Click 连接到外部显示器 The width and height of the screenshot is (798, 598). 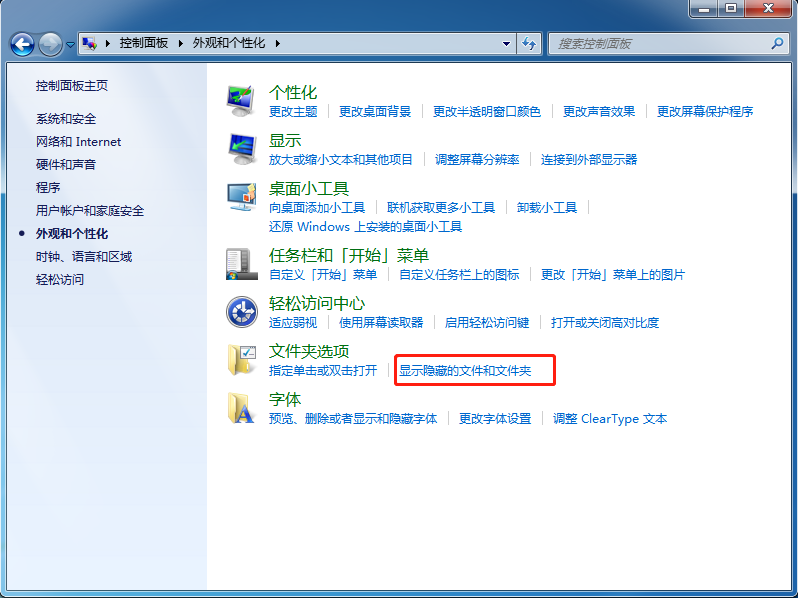click(589, 159)
